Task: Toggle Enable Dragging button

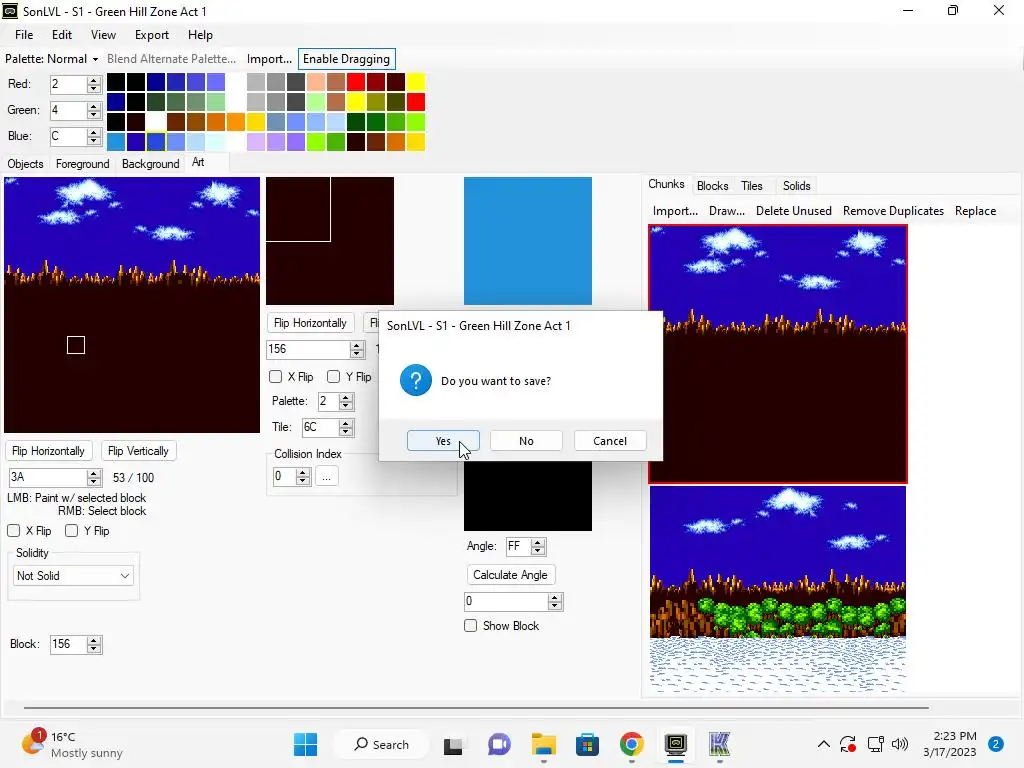Action: pyautogui.click(x=346, y=59)
